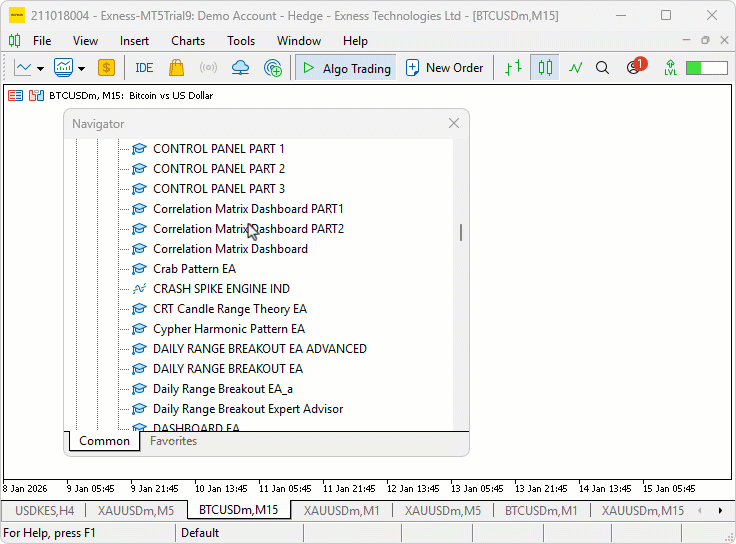The image size is (736, 544).
Task: Expand the indicators list dropdown arrow
Action: [82, 69]
